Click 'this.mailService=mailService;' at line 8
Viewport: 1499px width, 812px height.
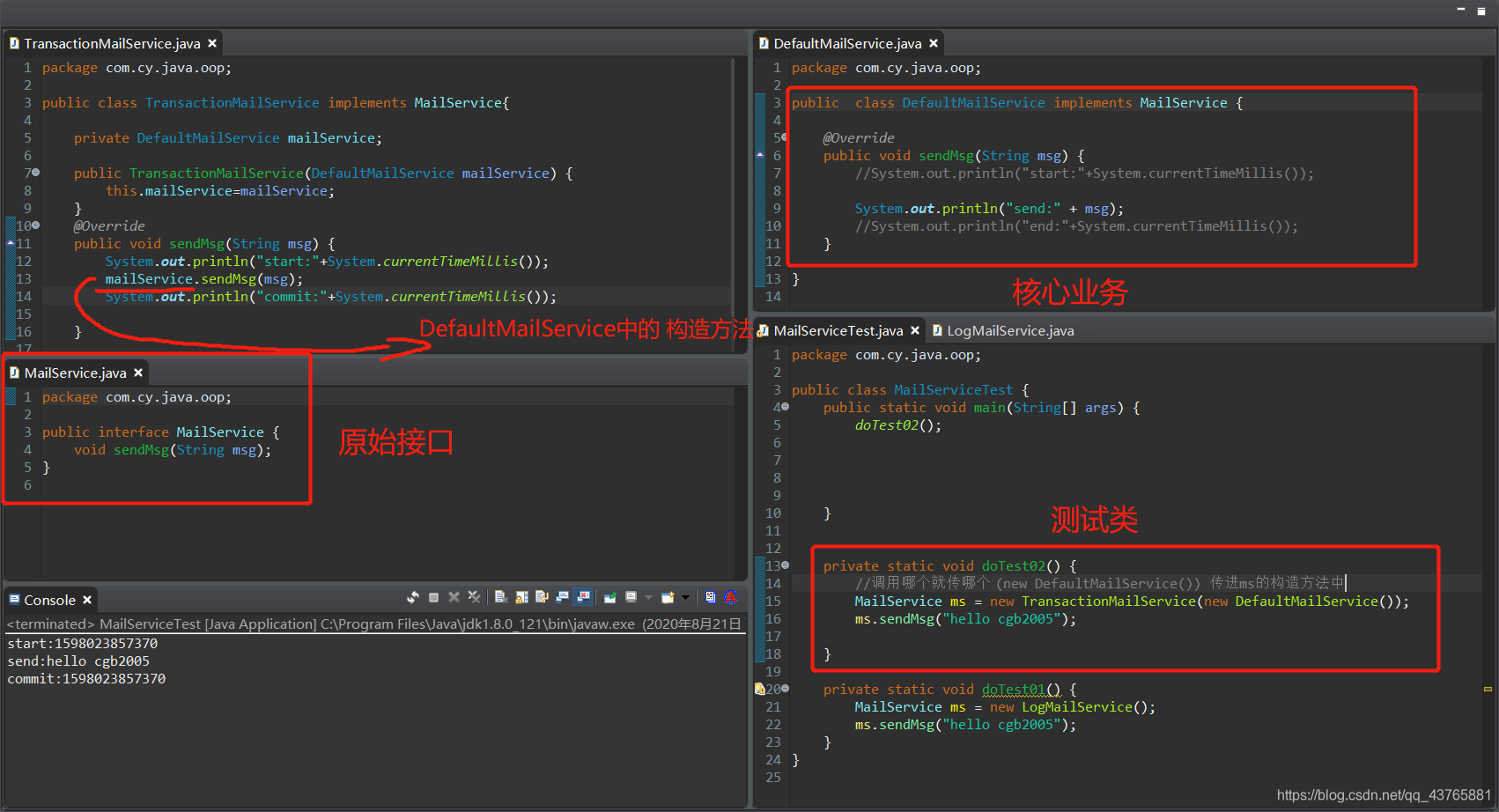pos(220,191)
